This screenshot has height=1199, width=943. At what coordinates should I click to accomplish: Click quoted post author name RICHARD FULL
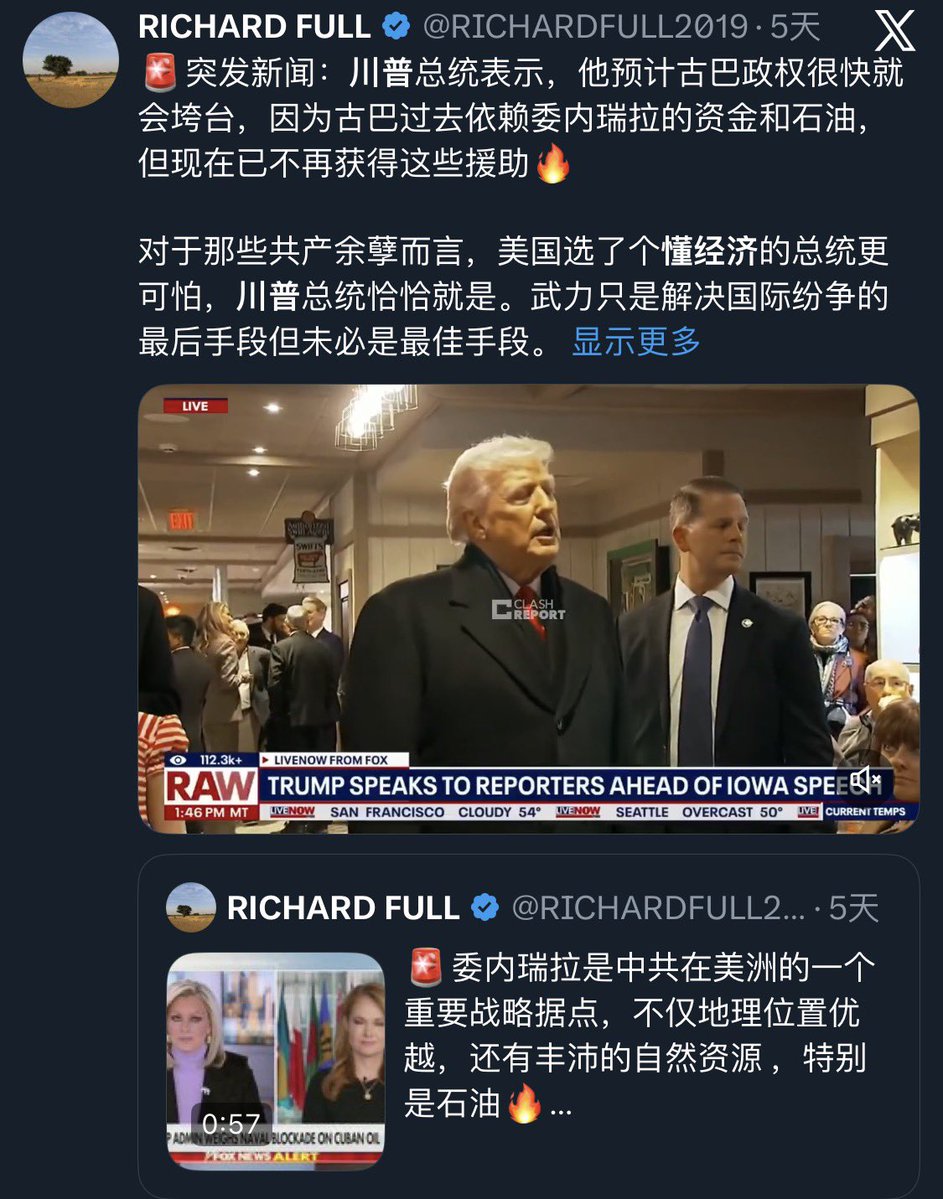[343, 908]
